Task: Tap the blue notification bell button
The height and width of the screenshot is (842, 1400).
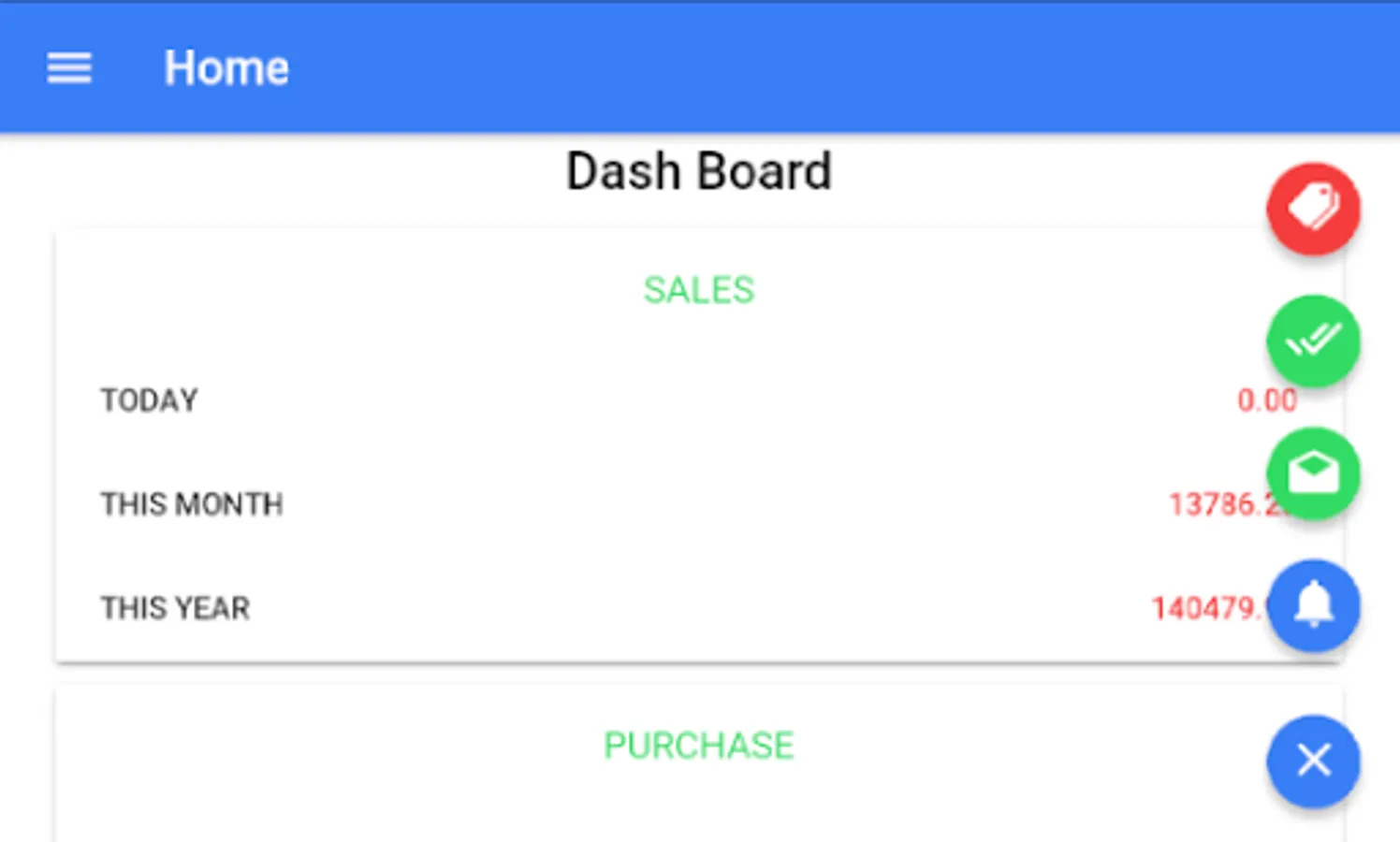Action: tap(1313, 605)
